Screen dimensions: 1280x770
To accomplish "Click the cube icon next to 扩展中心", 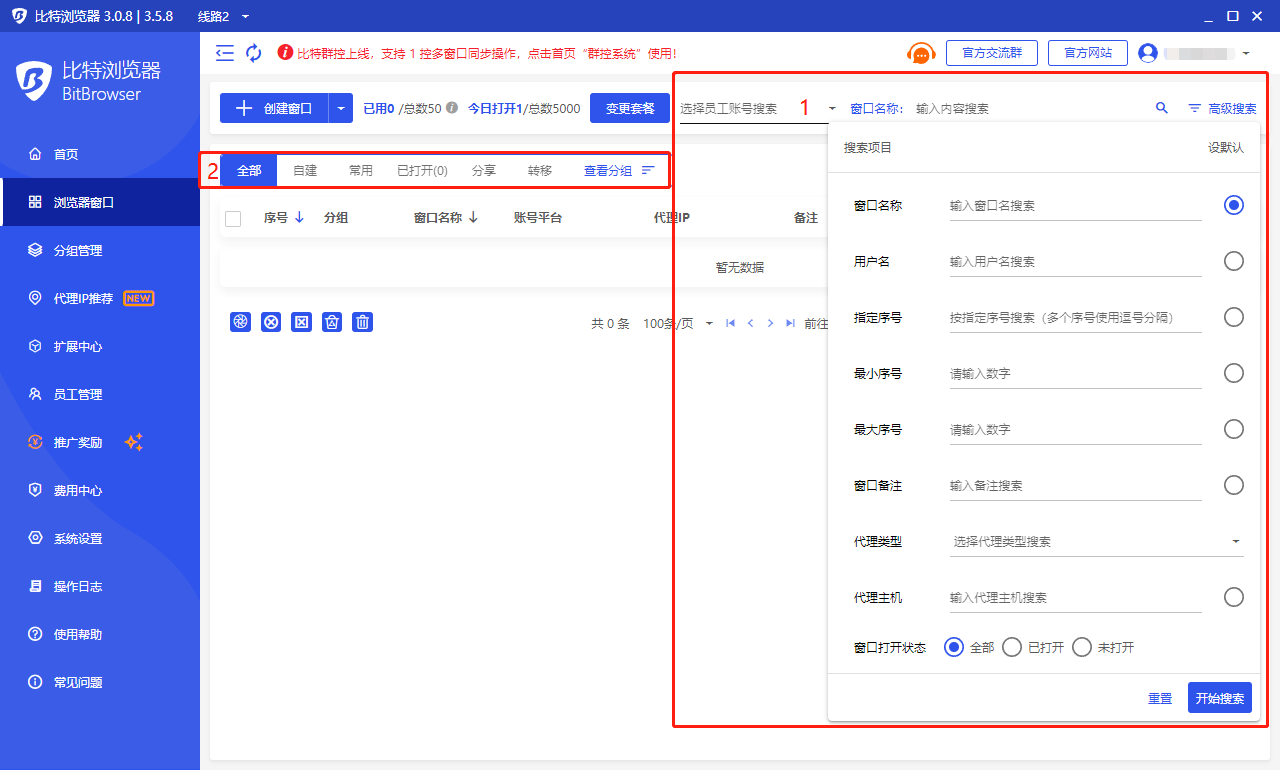I will tap(35, 347).
